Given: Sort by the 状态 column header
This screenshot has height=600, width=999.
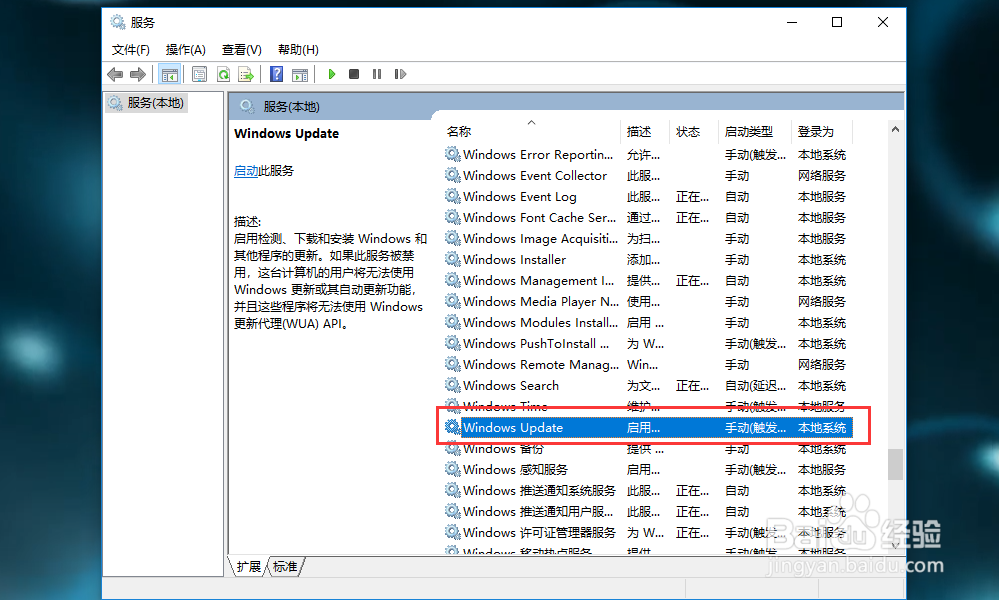Looking at the screenshot, I should (x=688, y=132).
